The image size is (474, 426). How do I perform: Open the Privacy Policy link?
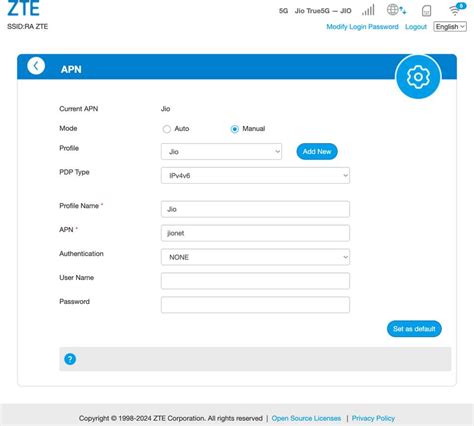coord(373,418)
